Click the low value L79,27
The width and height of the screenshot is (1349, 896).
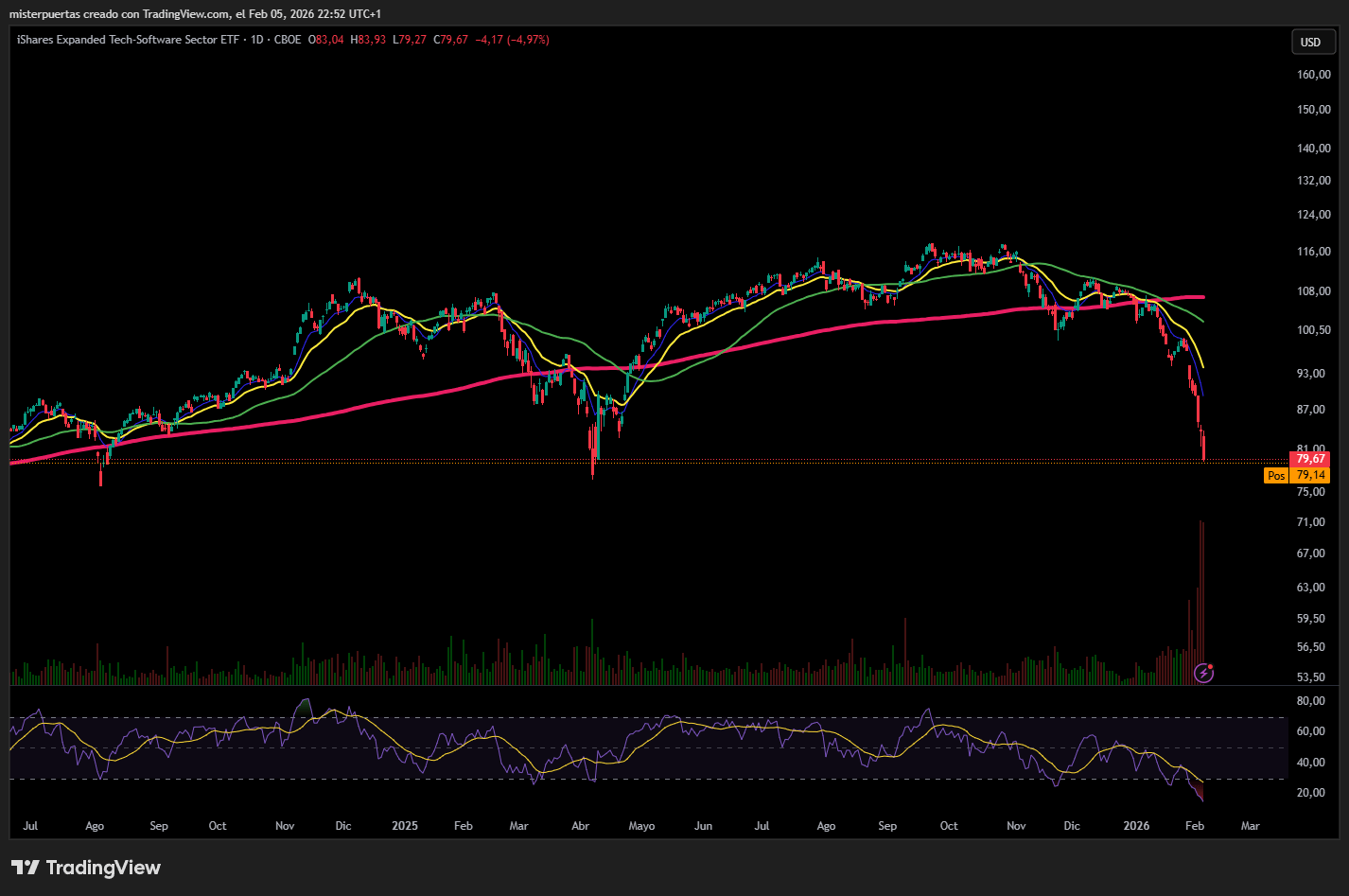click(410, 40)
